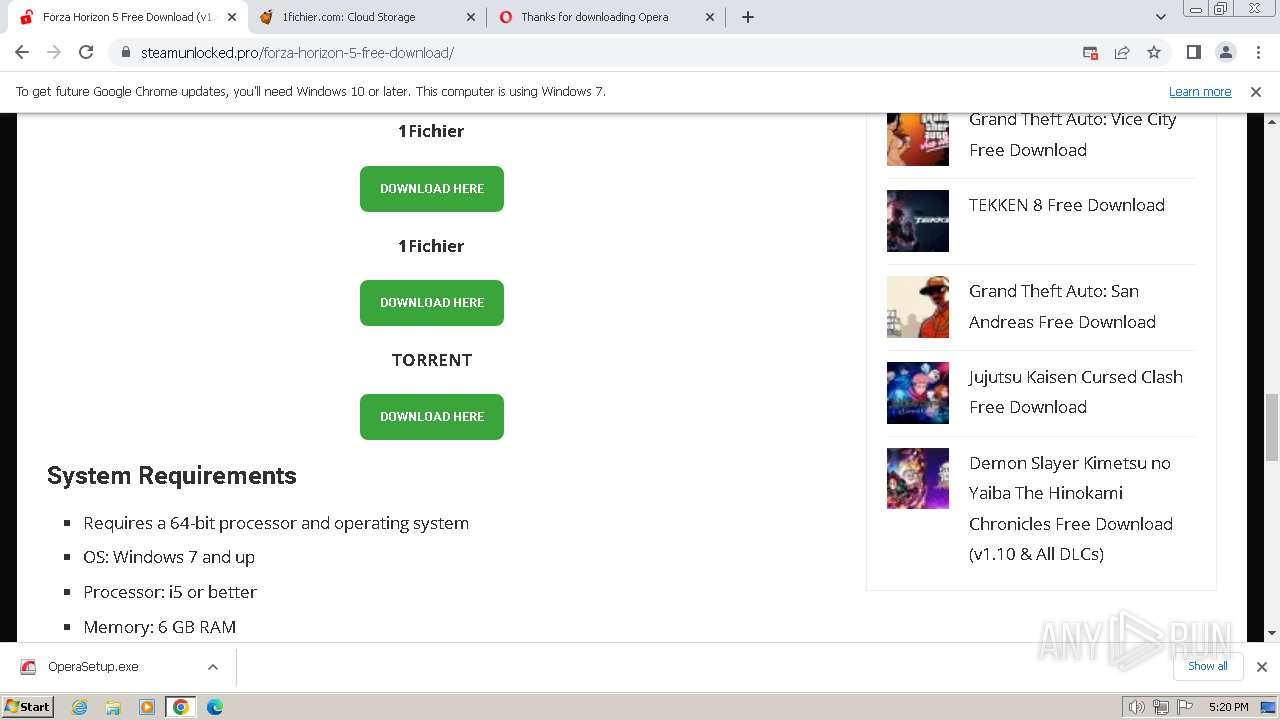Image resolution: width=1280 pixels, height=720 pixels.
Task: Open the Learn more link
Action: (1200, 91)
